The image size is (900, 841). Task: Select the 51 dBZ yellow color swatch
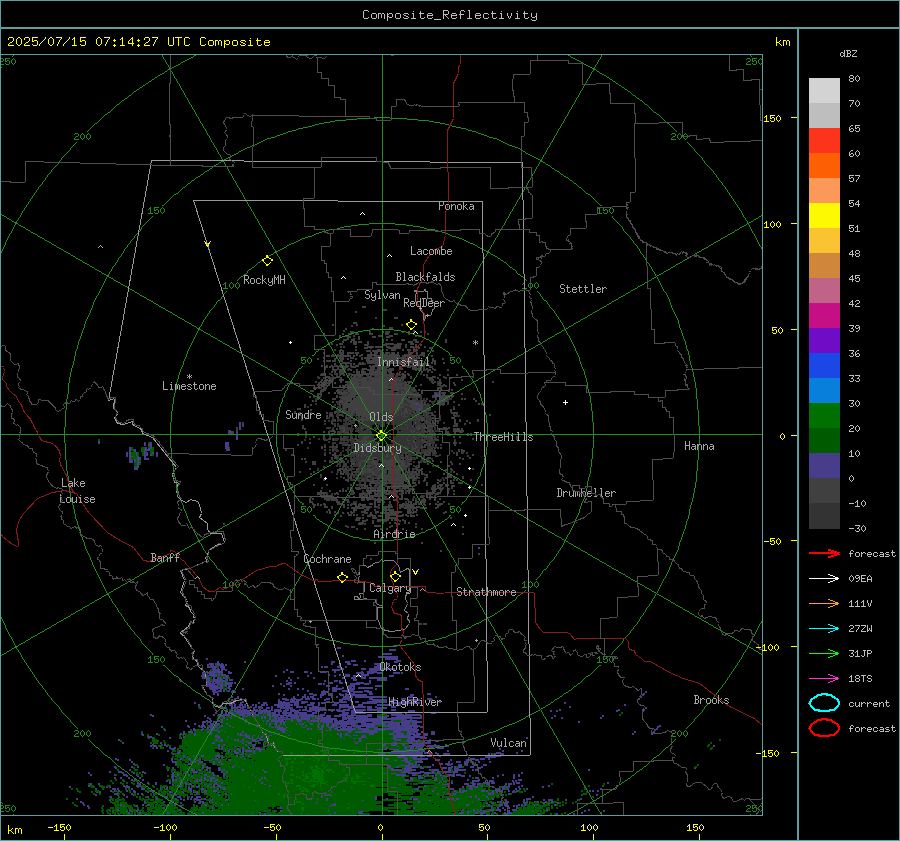point(824,215)
